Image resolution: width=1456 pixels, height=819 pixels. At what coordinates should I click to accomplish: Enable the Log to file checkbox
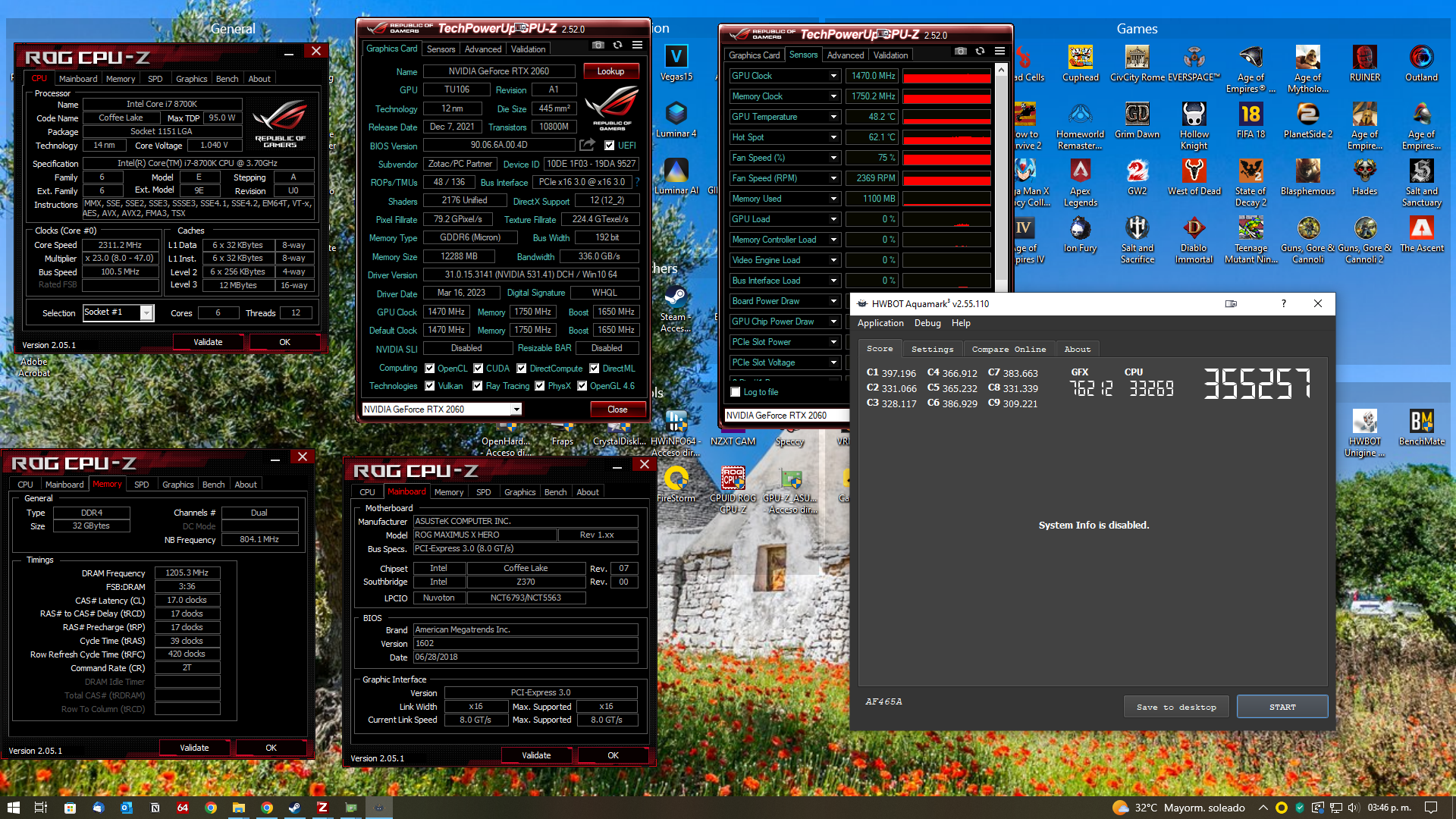(736, 392)
